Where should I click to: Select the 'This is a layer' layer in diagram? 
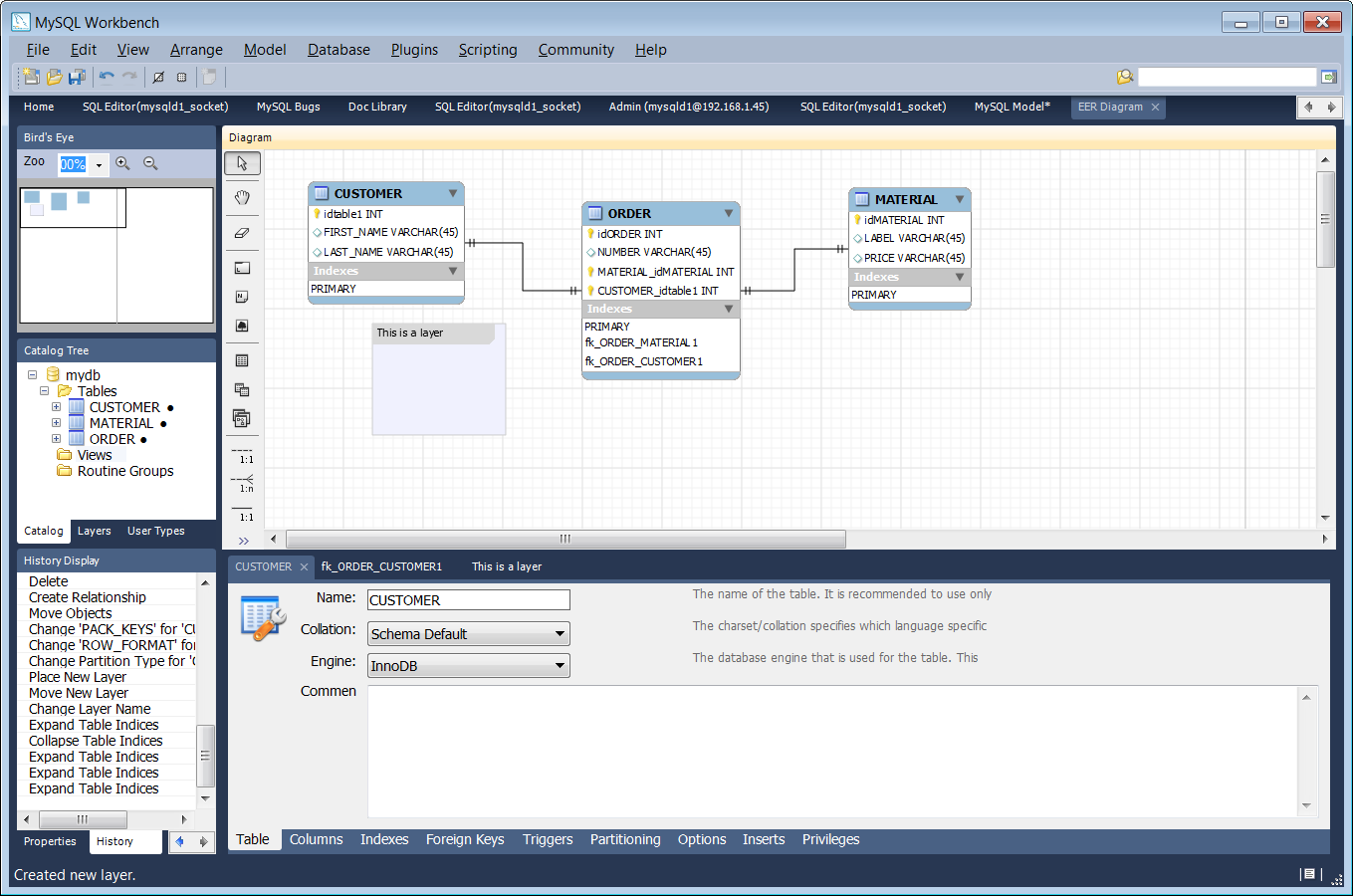pos(439,379)
